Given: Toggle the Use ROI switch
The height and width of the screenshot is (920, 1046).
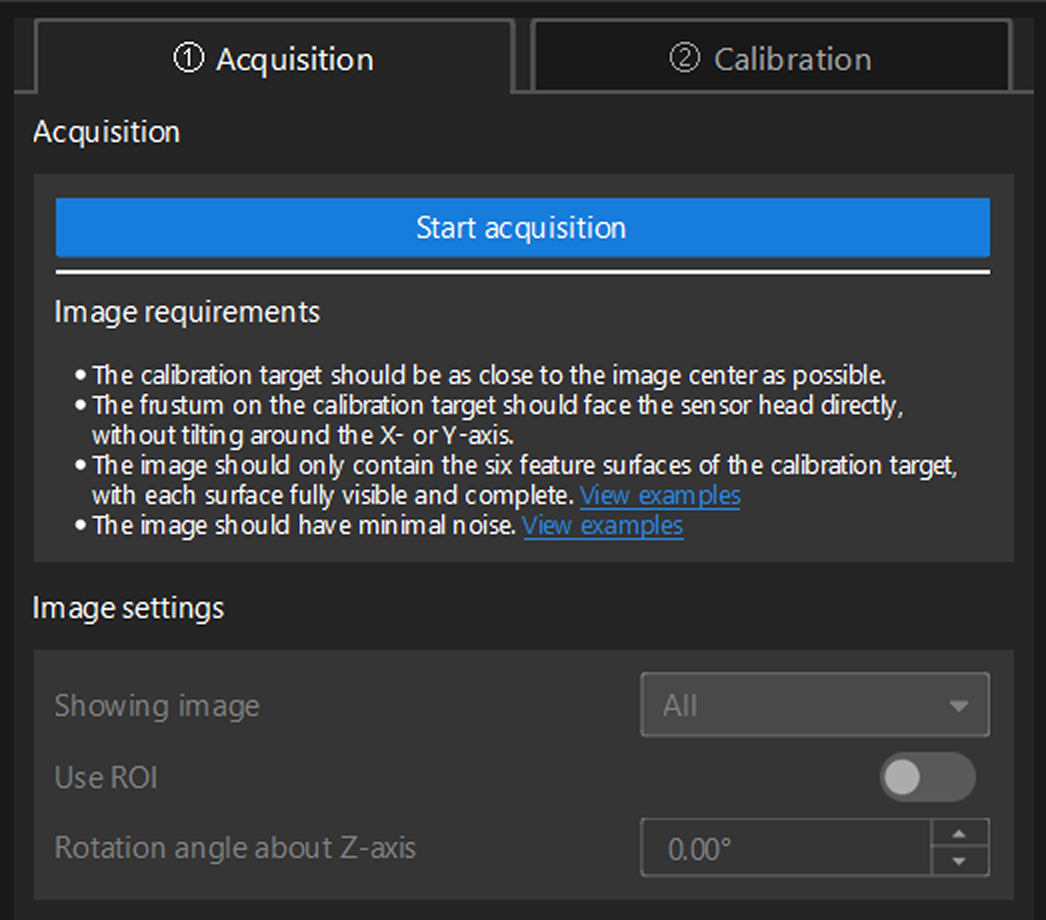Looking at the screenshot, I should [x=927, y=777].
